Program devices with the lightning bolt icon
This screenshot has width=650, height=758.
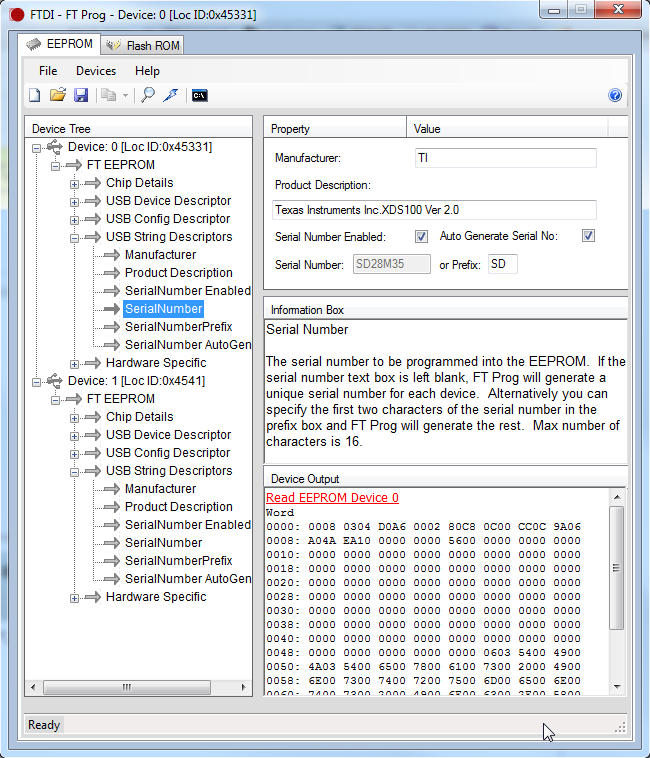point(171,95)
